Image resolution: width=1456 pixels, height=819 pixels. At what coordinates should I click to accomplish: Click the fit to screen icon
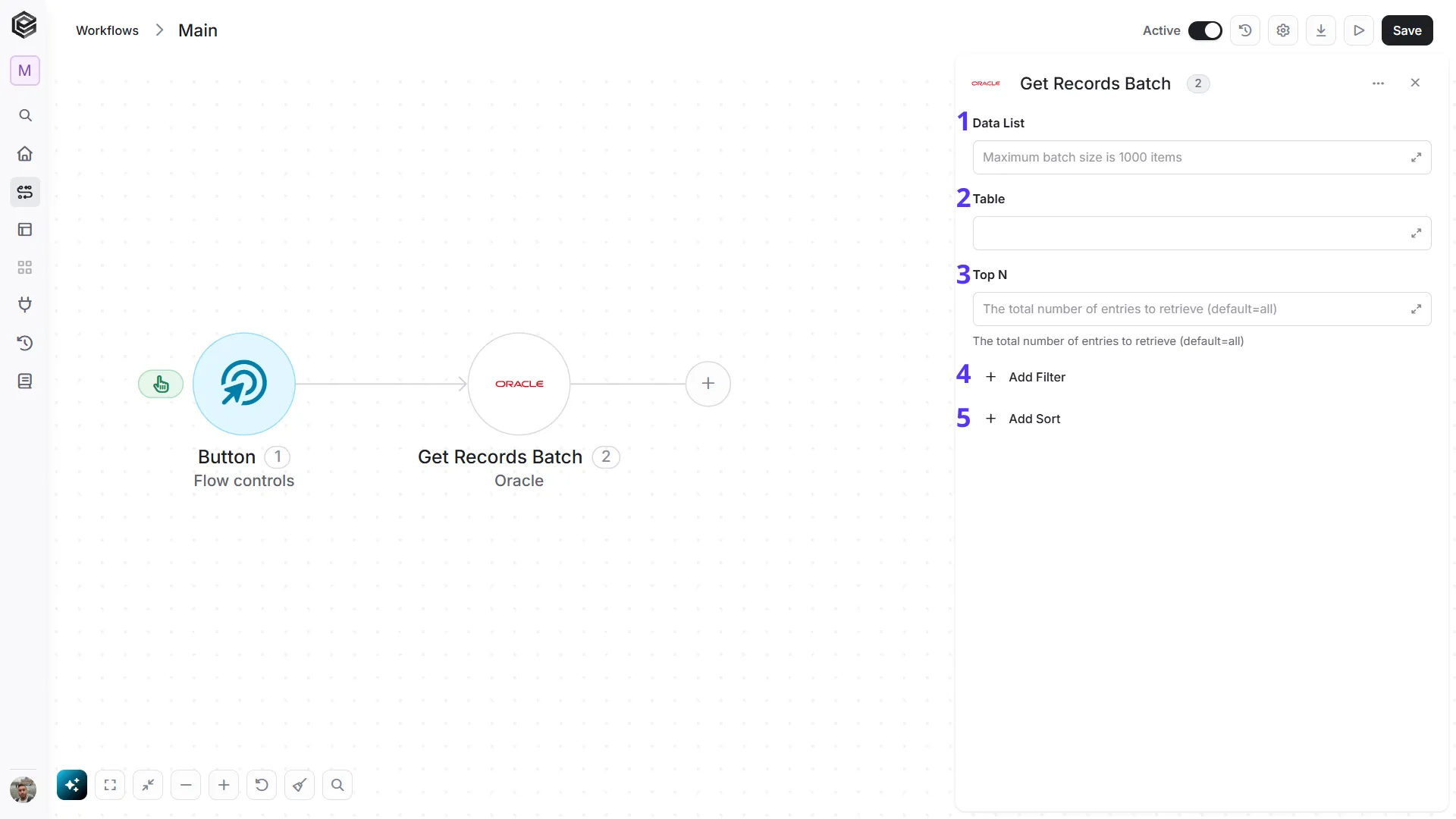[110, 785]
